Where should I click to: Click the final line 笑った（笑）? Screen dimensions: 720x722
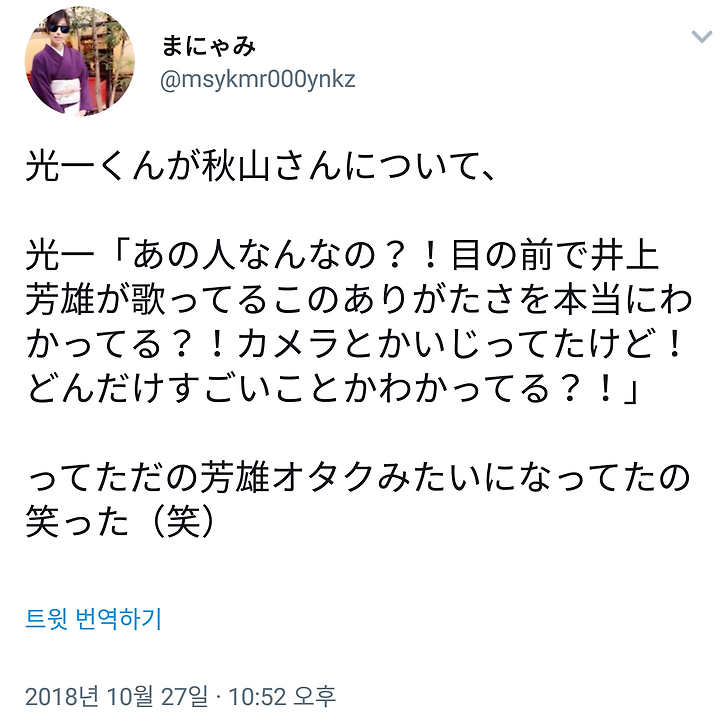[x=121, y=523]
